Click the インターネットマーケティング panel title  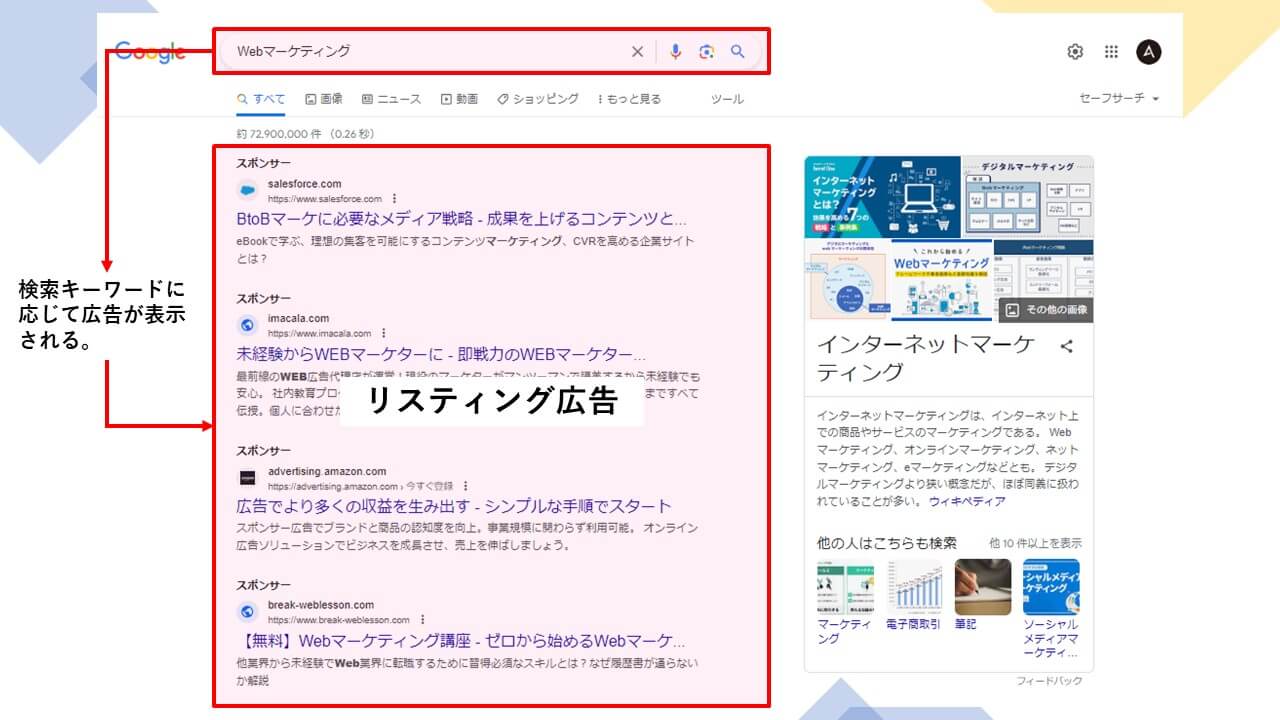click(926, 358)
